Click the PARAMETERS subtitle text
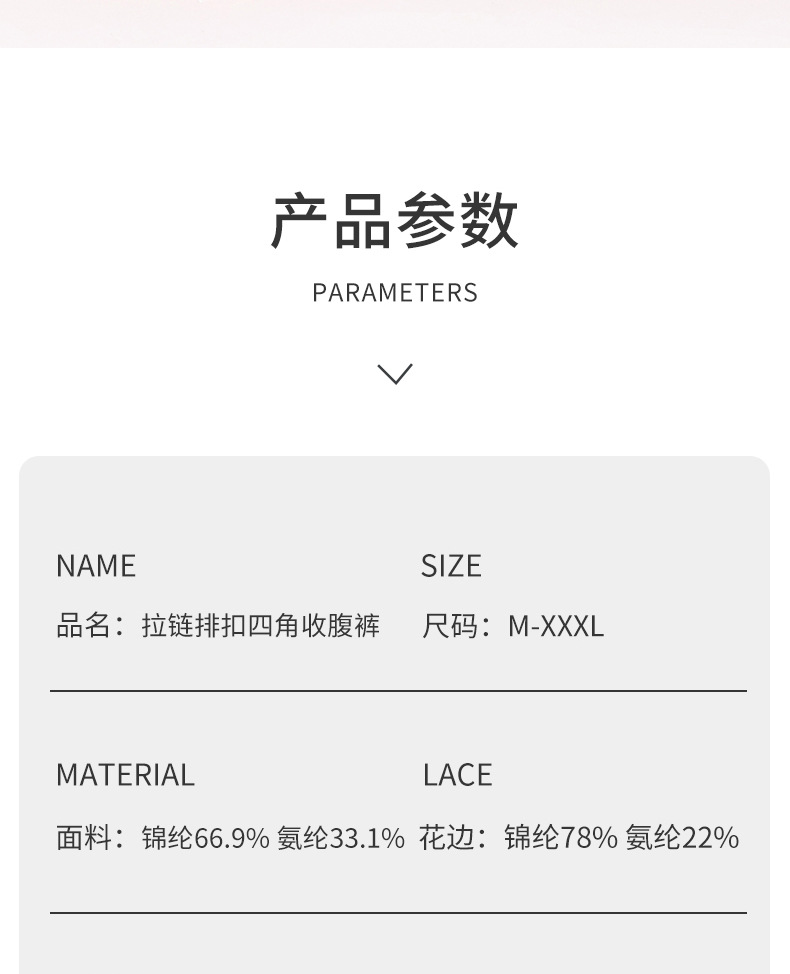This screenshot has height=974, width=790. 395,293
